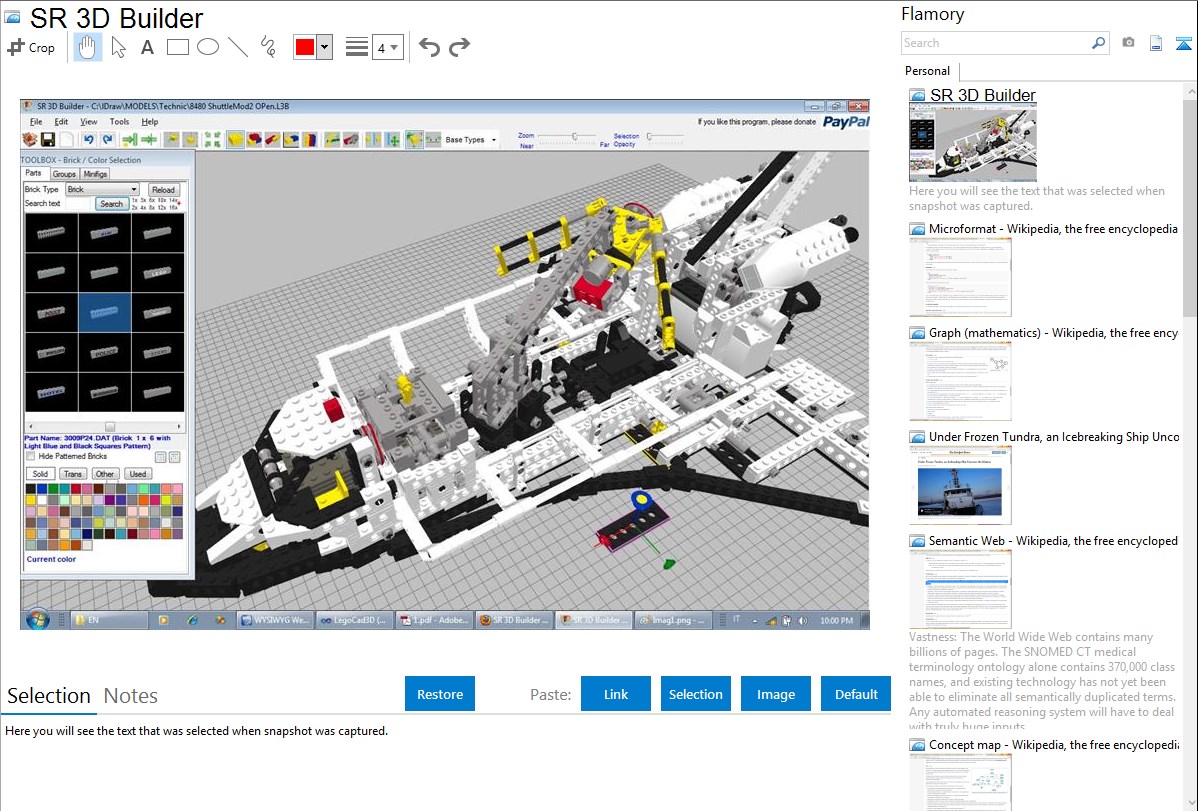The width and height of the screenshot is (1198, 811).
Task: Click the PayPal donate logo in SR 3D Builder
Action: pos(846,122)
